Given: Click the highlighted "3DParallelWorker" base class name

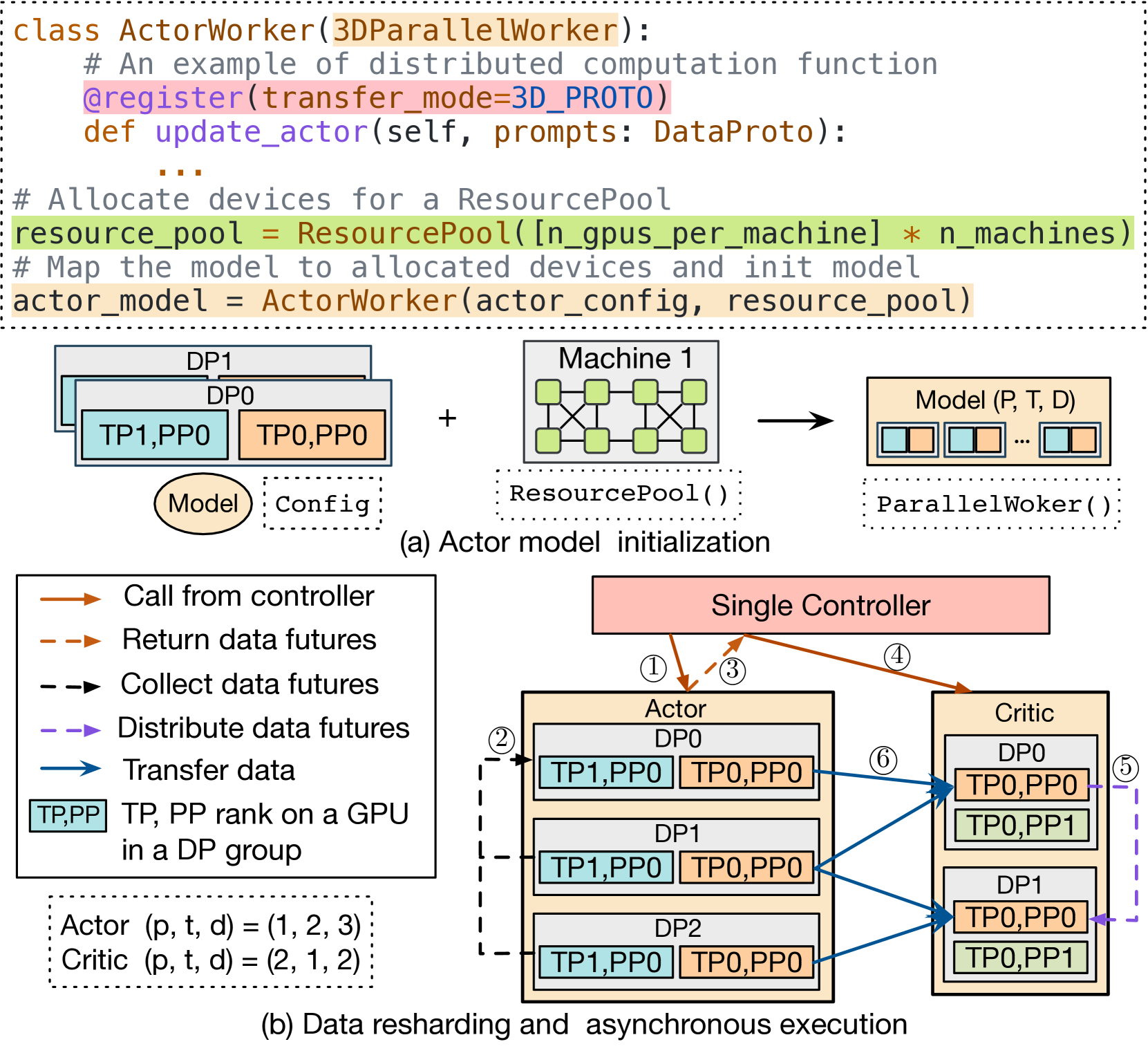Looking at the screenshot, I should [476, 30].
